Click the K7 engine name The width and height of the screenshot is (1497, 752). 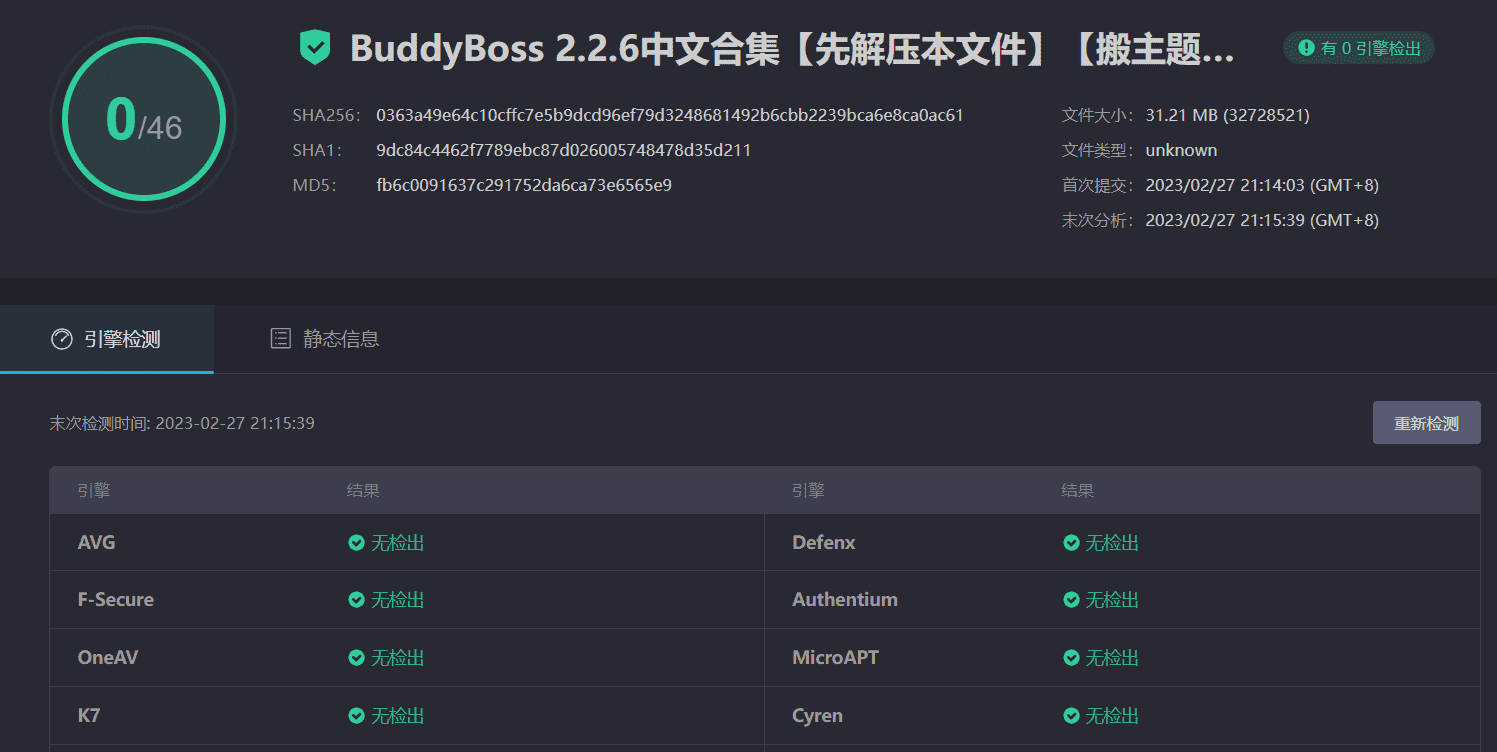coord(89,716)
